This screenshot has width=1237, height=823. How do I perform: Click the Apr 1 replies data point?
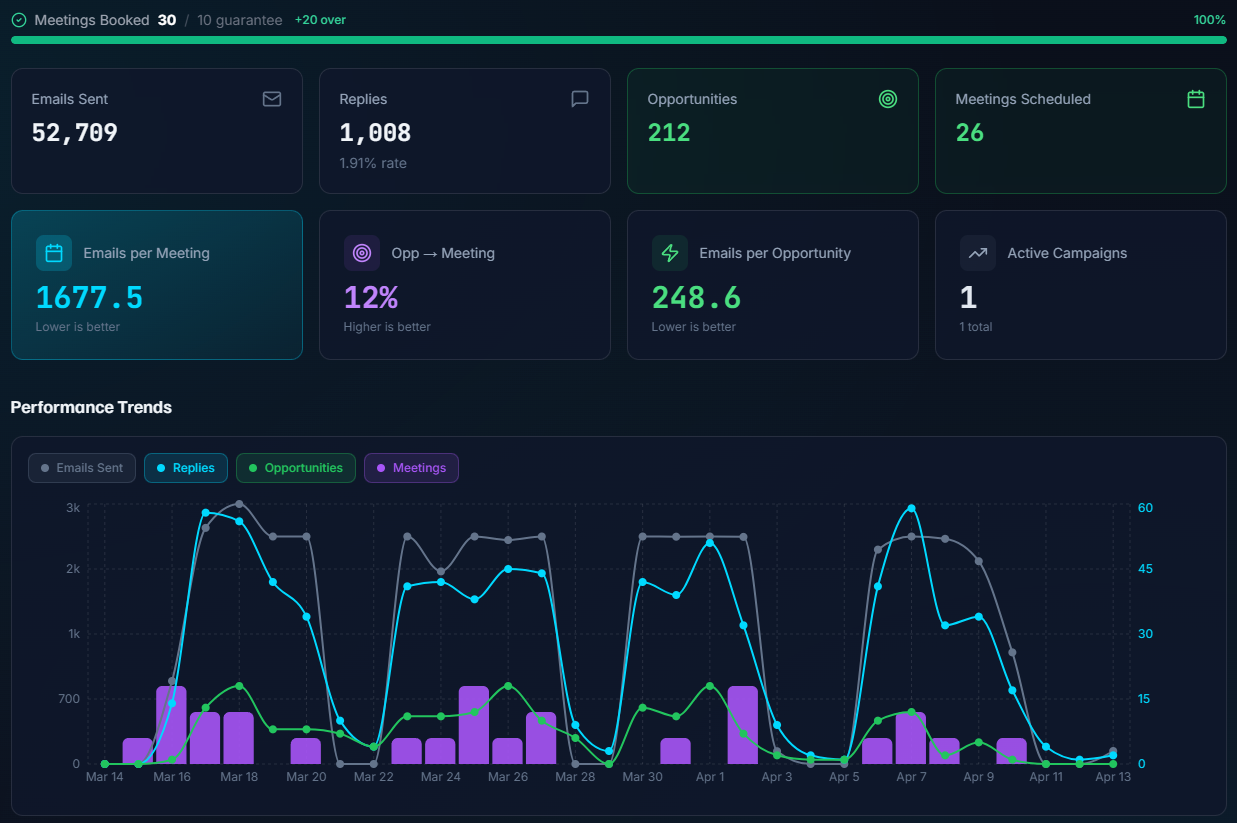pos(710,542)
